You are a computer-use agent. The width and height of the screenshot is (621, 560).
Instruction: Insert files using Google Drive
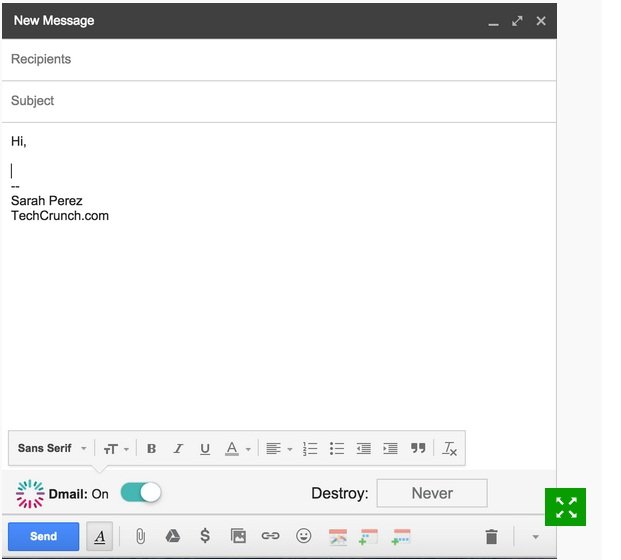(x=172, y=536)
